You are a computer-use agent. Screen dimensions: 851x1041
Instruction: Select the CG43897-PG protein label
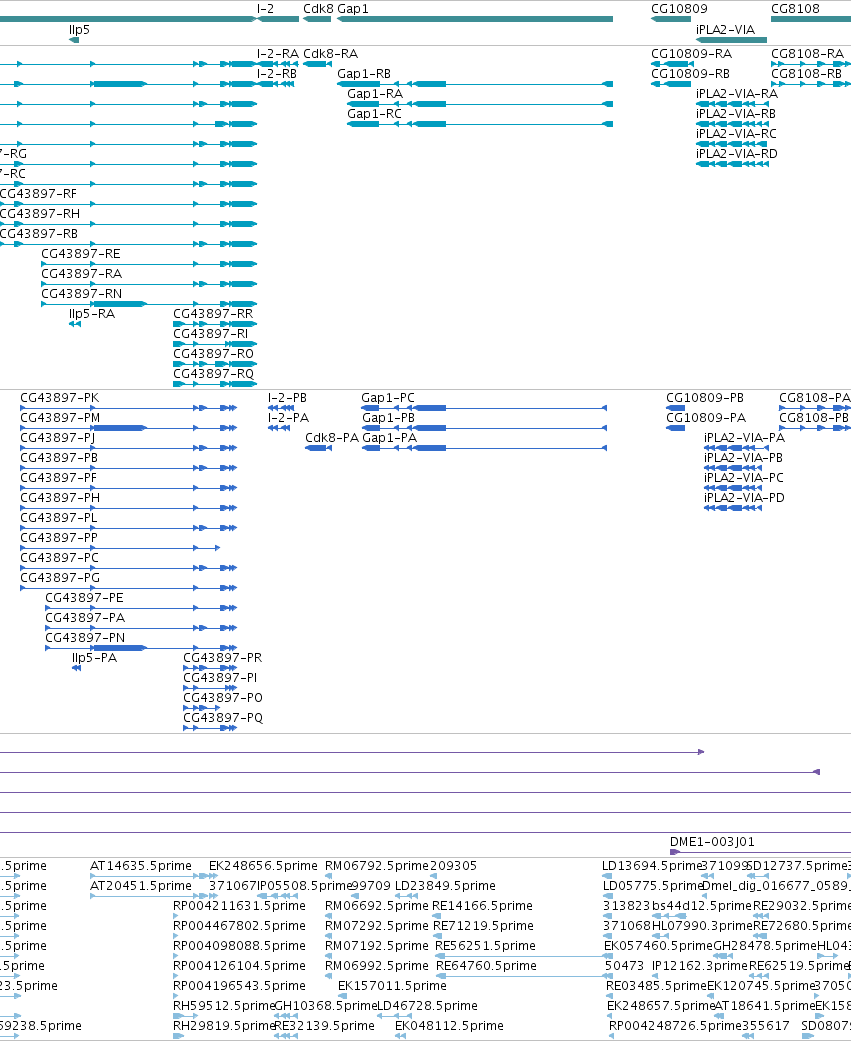pyautogui.click(x=60, y=578)
